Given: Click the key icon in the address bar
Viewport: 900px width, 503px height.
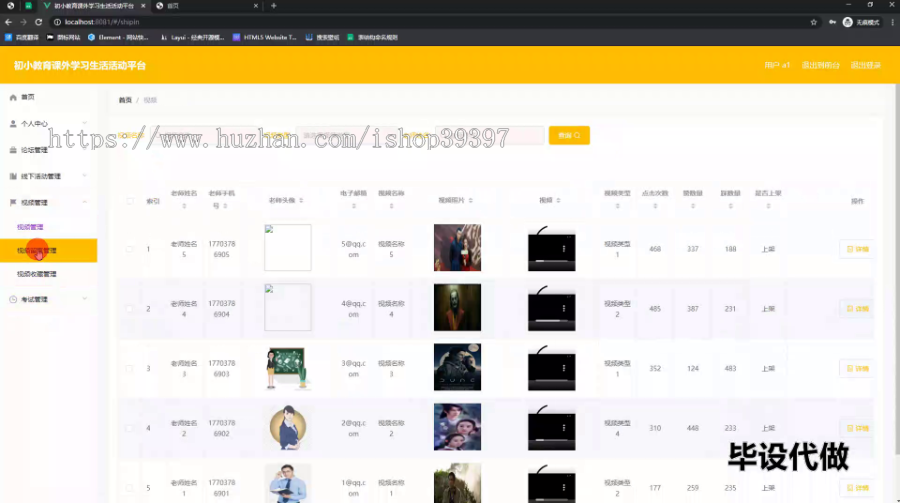Looking at the screenshot, I should [x=832, y=22].
